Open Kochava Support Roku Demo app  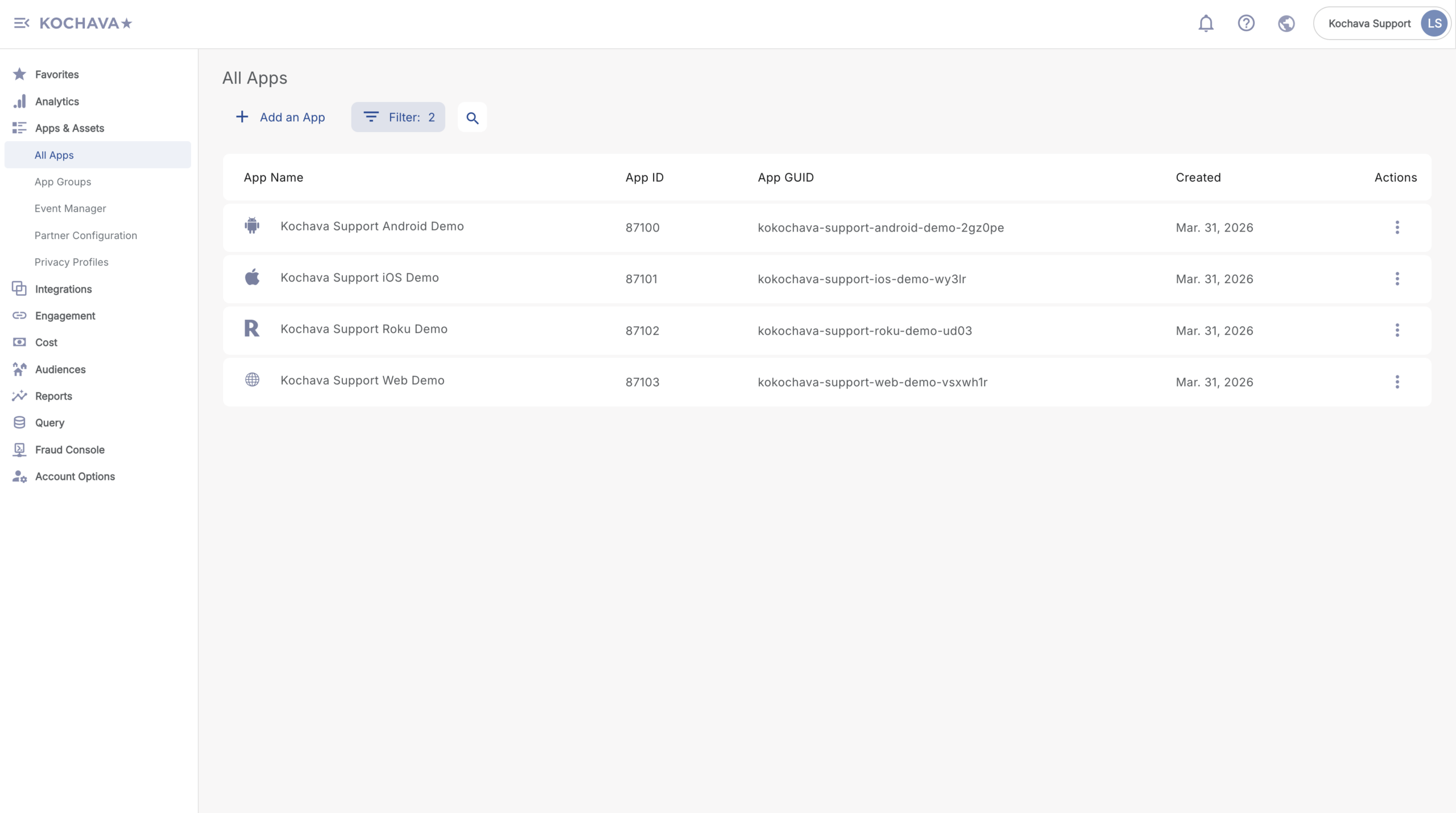click(x=364, y=329)
